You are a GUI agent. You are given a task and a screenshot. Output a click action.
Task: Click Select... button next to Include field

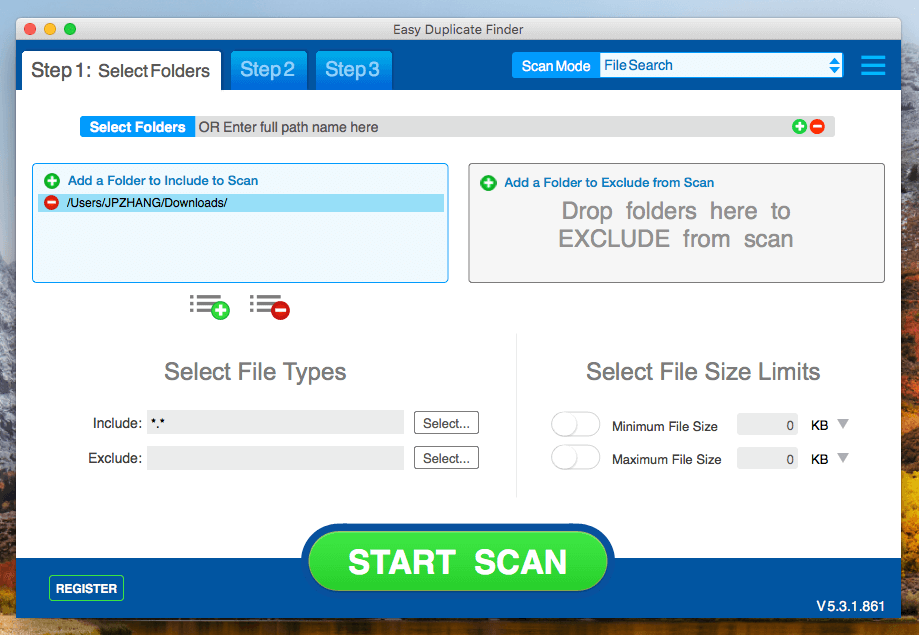tap(446, 423)
